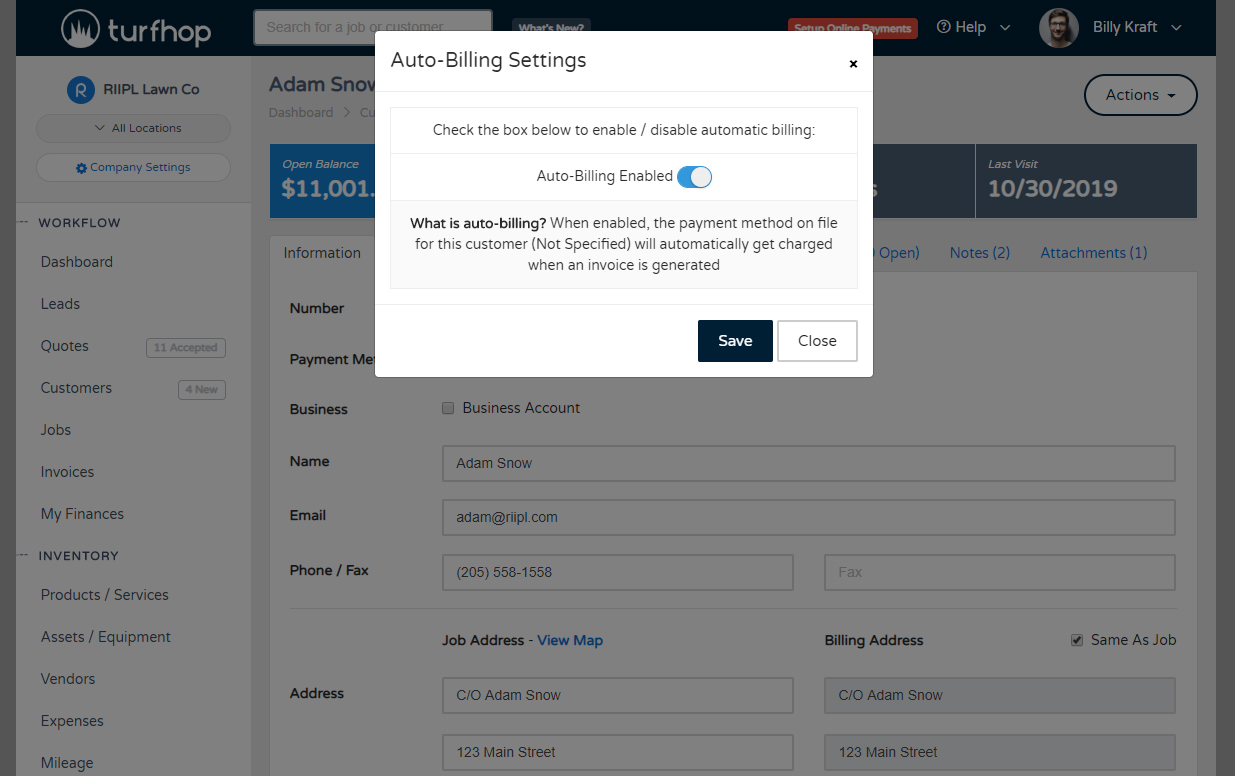Click the View Map link
The height and width of the screenshot is (776, 1235).
pyautogui.click(x=570, y=640)
